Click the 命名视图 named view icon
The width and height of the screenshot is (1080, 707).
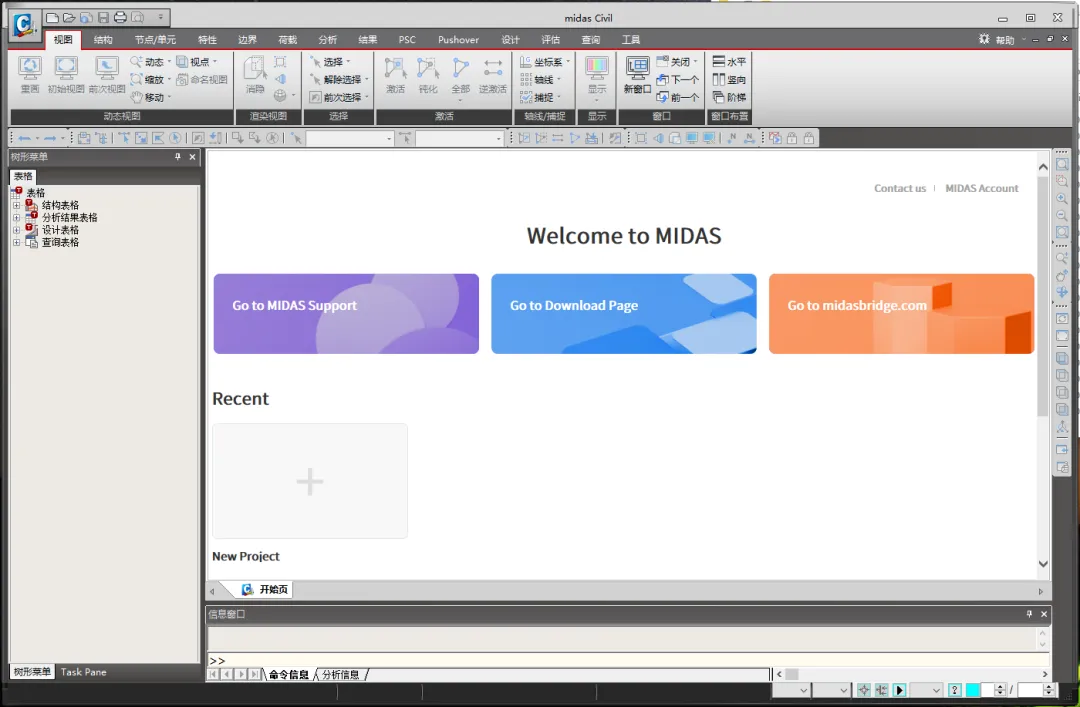[202, 79]
